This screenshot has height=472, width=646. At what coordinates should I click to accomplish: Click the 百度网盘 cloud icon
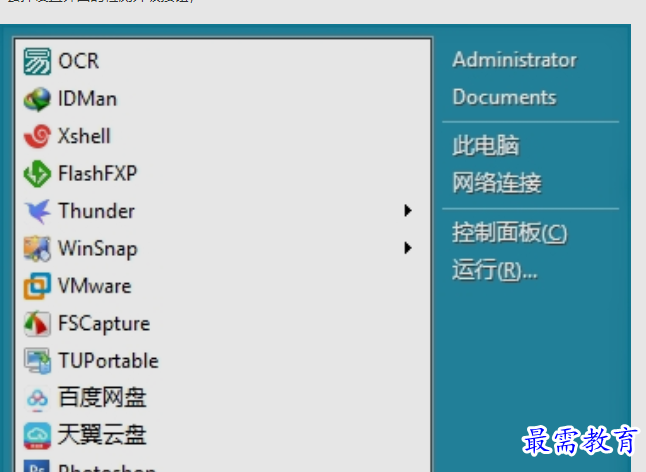click(x=37, y=398)
